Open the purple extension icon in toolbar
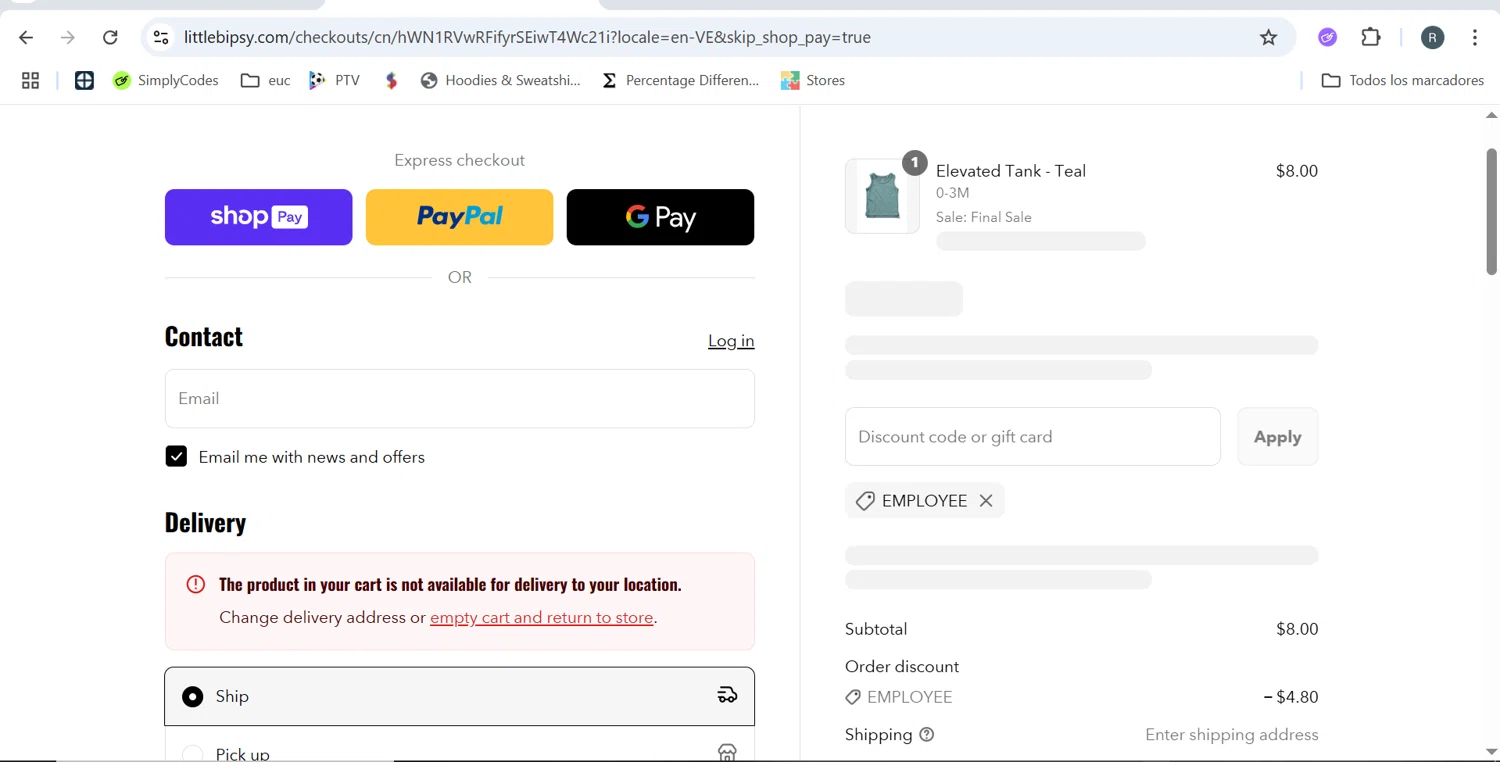 (1327, 38)
